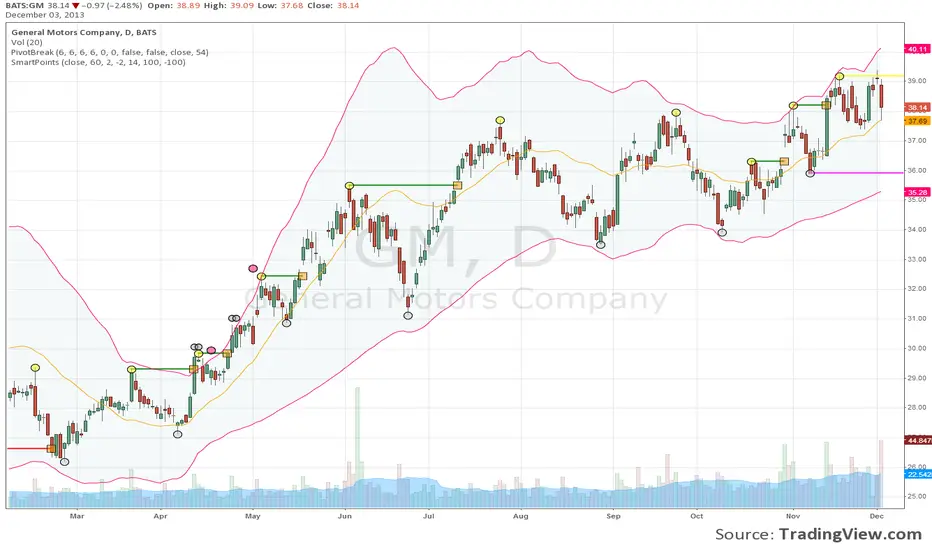This screenshot has width=932, height=550.
Task: Click the yellow pivot circle at late July high
Action: (500, 120)
